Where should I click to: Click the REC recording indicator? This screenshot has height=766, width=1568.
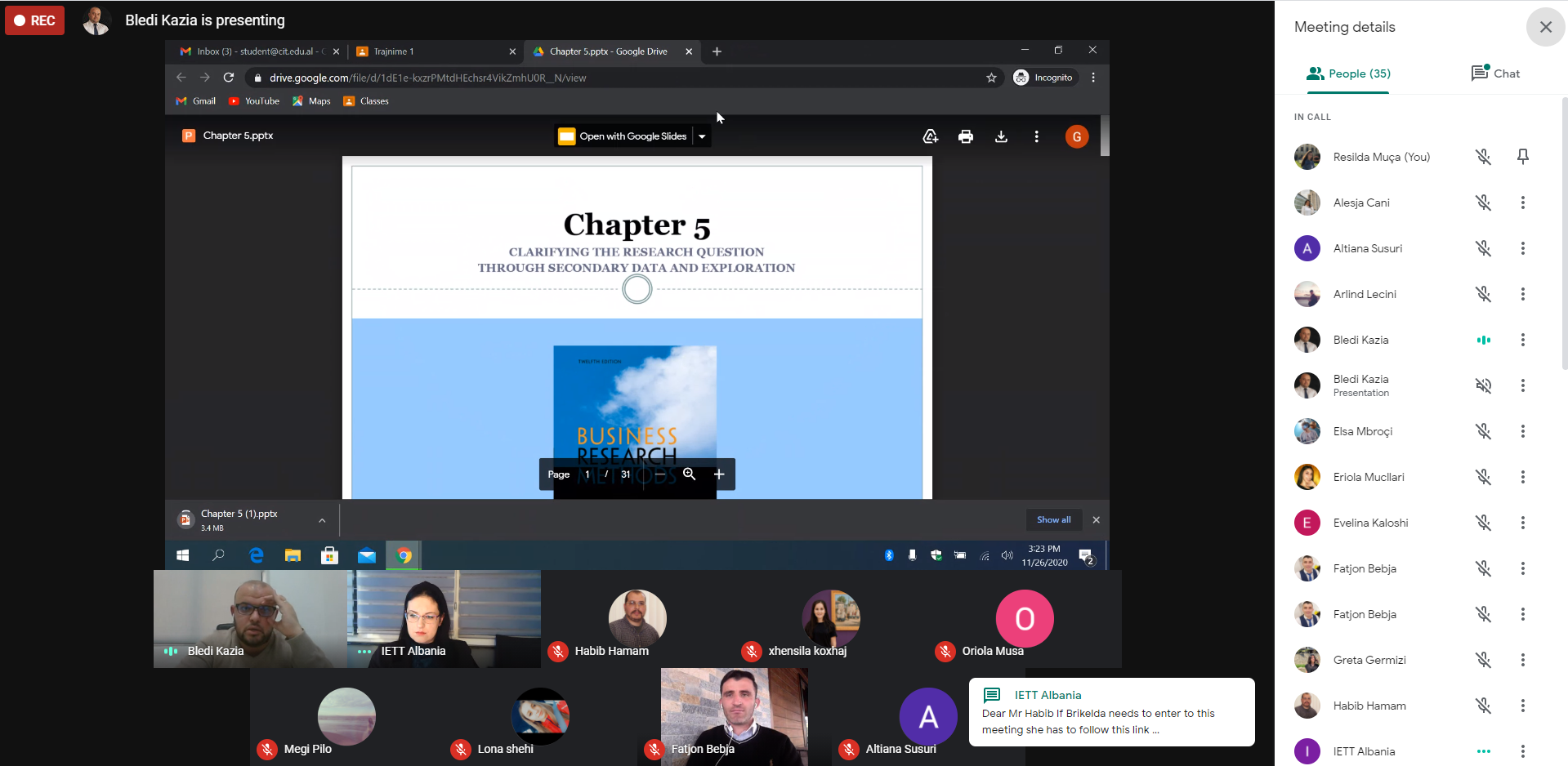(35, 20)
